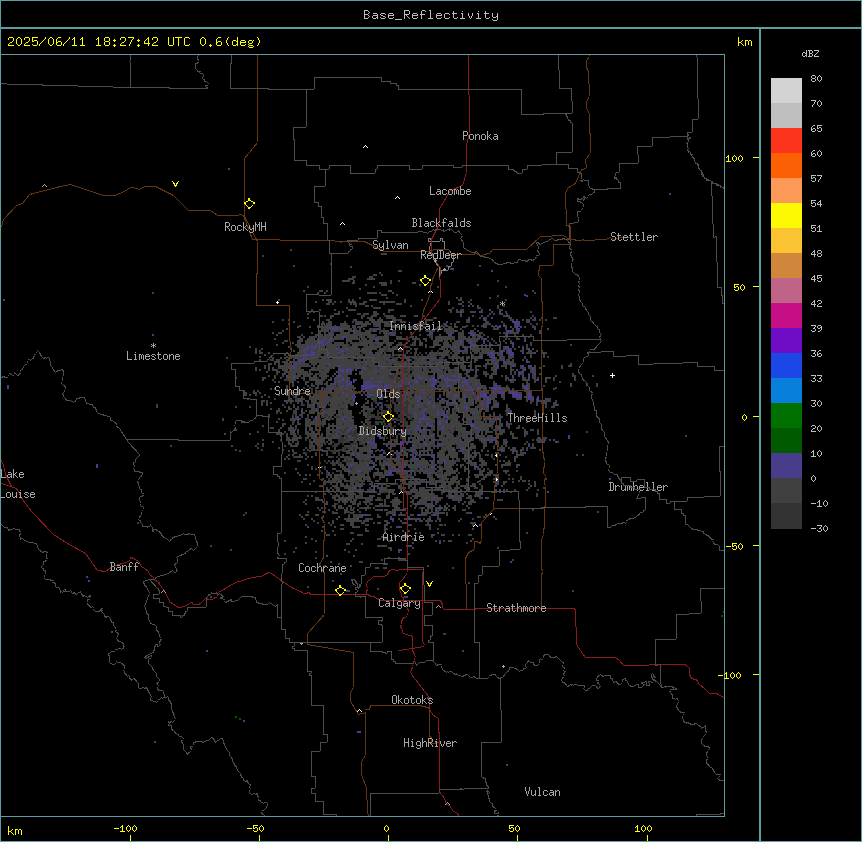Click the Stettler city label

pyautogui.click(x=634, y=237)
